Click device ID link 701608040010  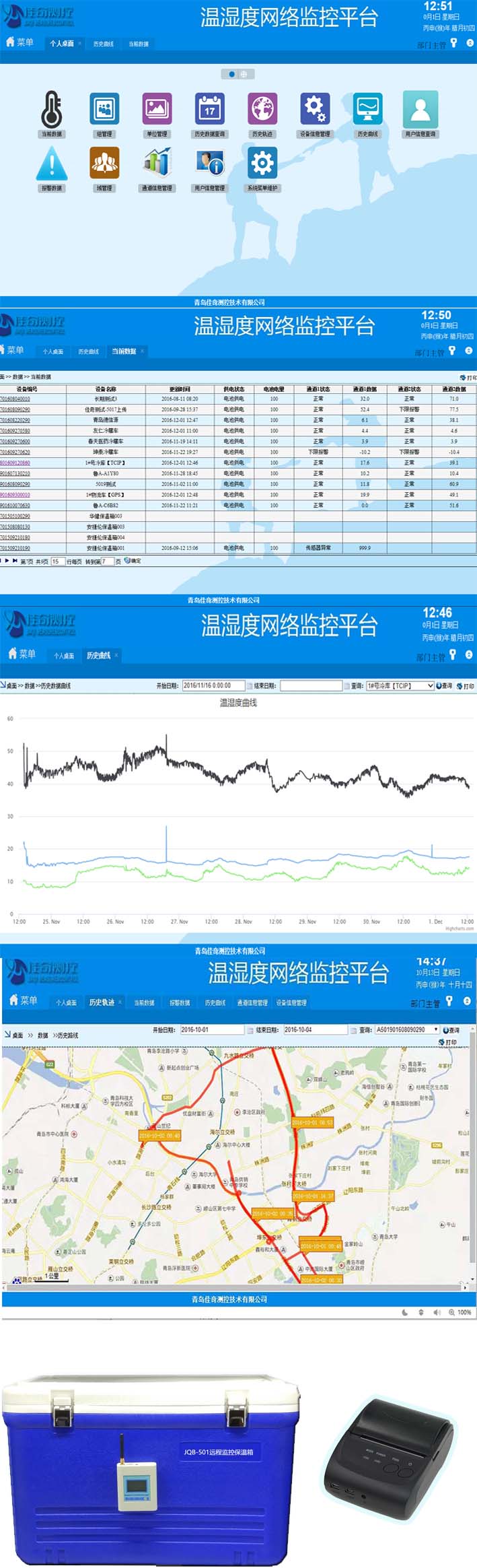(15, 399)
